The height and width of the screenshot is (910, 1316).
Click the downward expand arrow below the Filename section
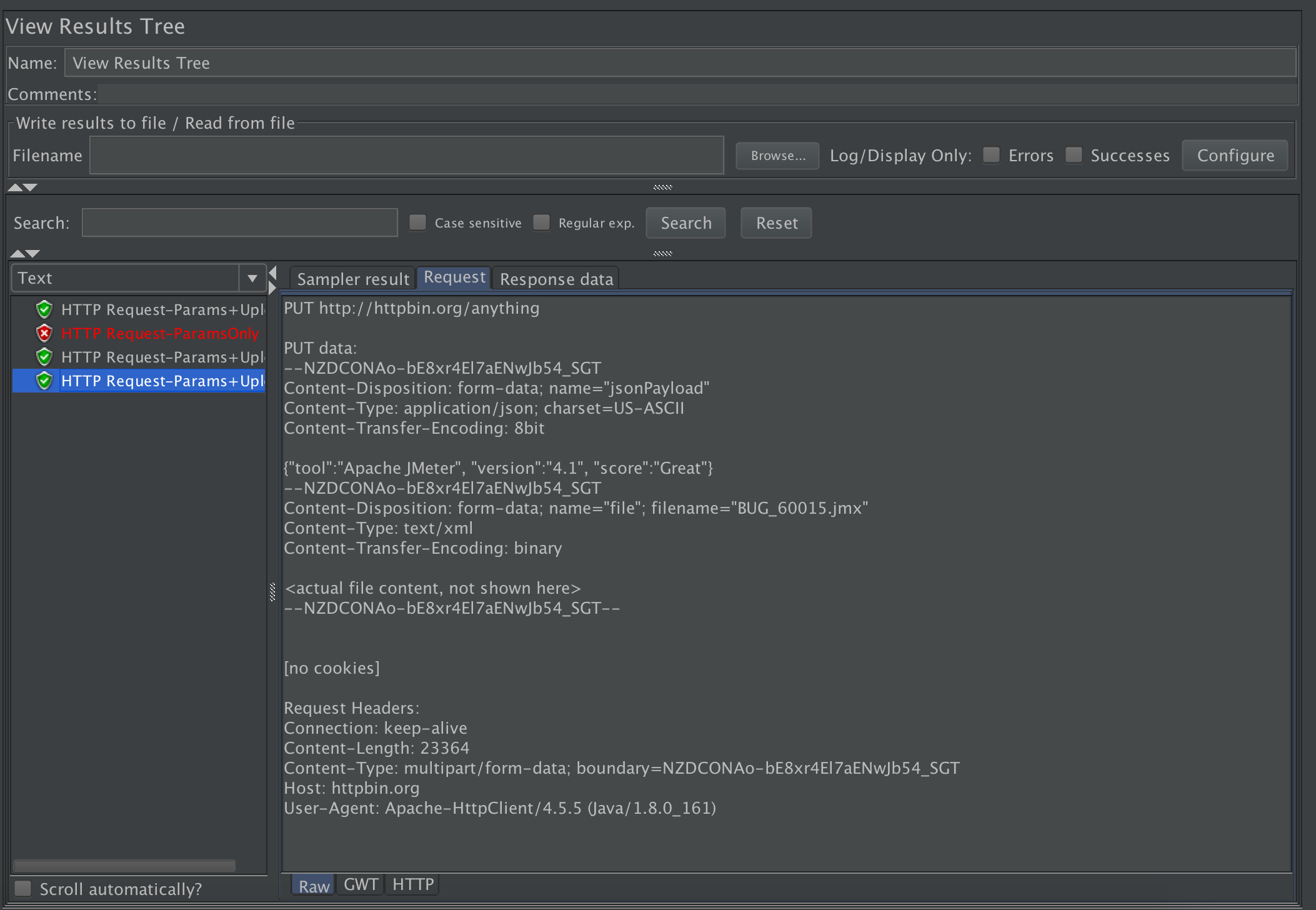click(x=29, y=187)
